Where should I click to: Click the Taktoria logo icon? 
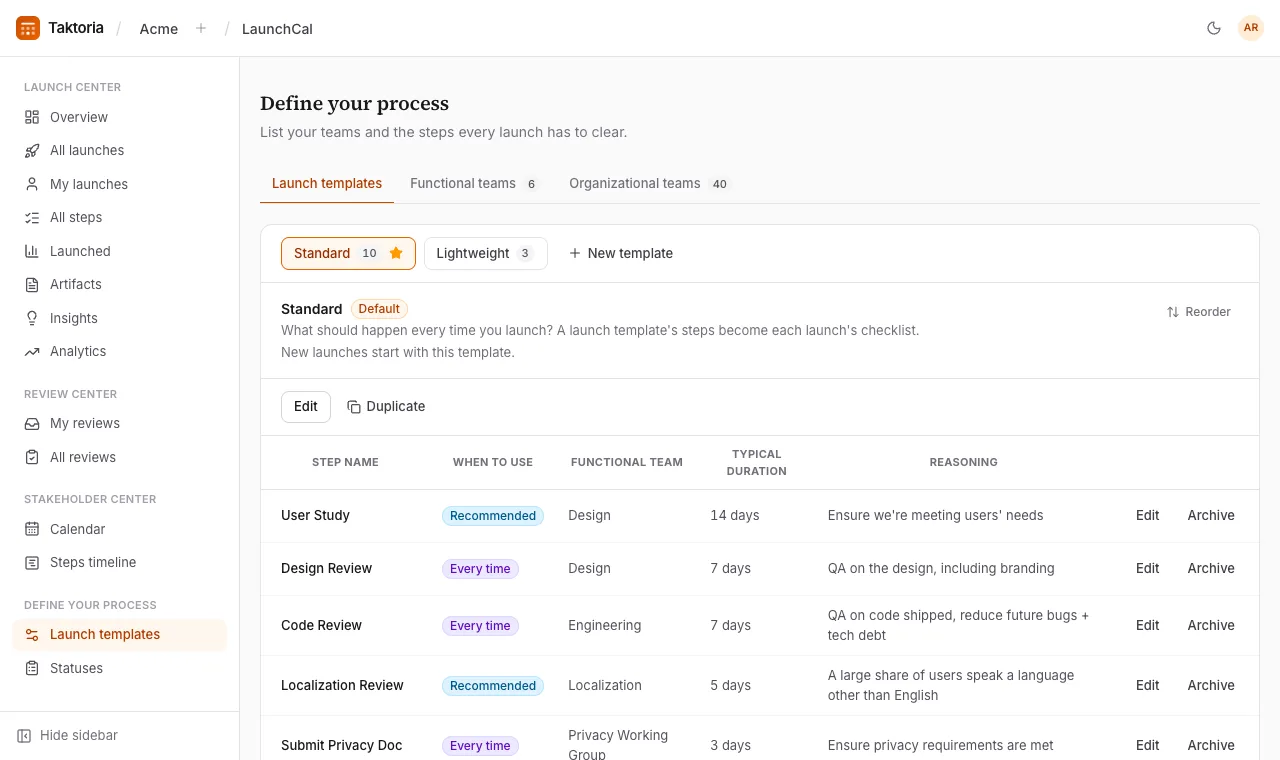(28, 28)
